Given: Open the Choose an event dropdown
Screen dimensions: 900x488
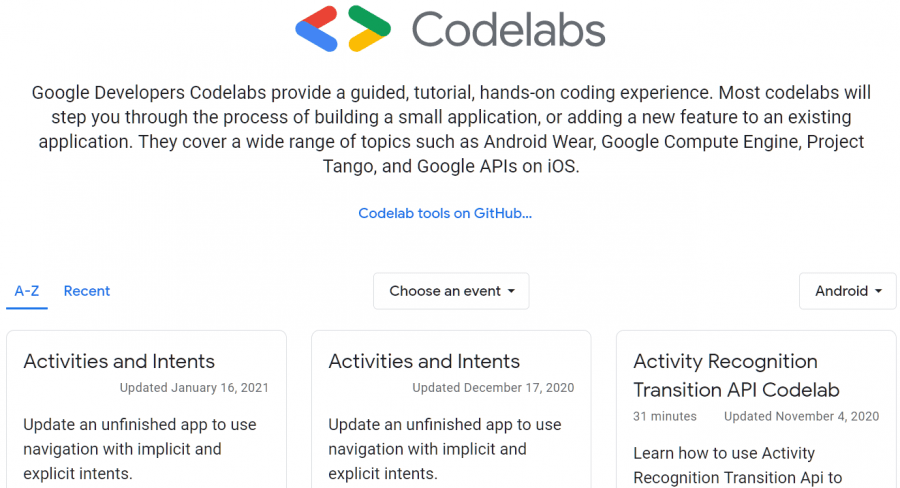Looking at the screenshot, I should click(x=451, y=291).
